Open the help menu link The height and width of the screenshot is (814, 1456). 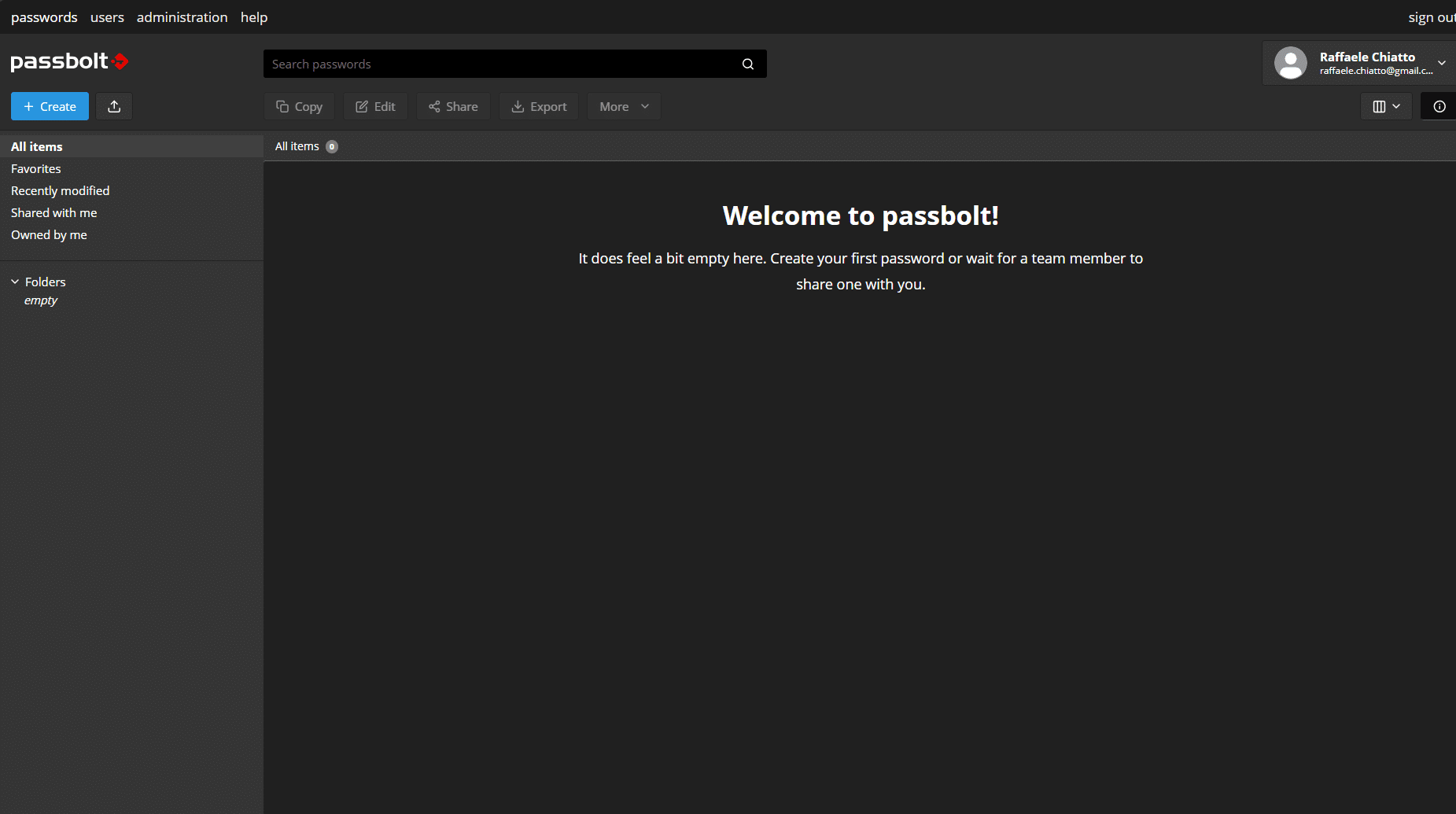tap(254, 17)
